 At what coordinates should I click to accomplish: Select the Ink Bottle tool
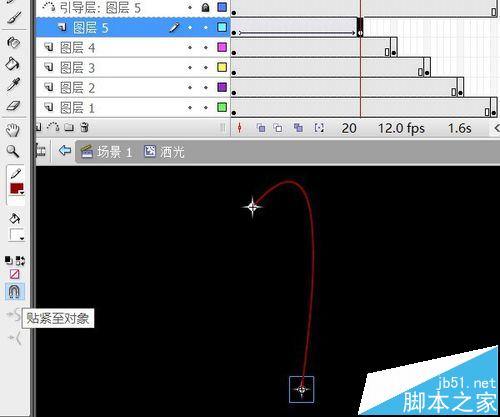pyautogui.click(x=13, y=42)
